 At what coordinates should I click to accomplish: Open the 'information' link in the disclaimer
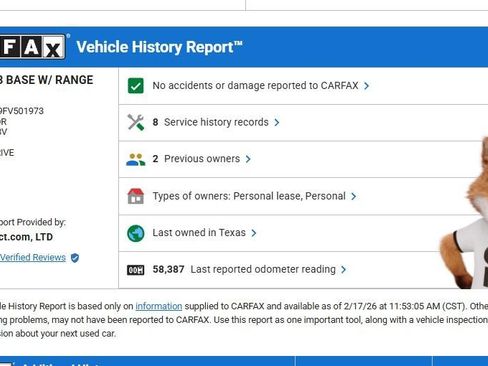tap(159, 306)
